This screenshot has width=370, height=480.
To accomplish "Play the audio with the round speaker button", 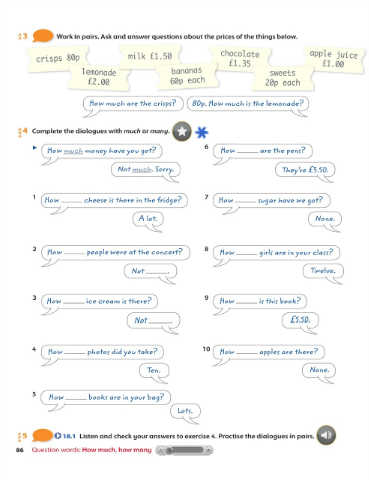I will (326, 435).
